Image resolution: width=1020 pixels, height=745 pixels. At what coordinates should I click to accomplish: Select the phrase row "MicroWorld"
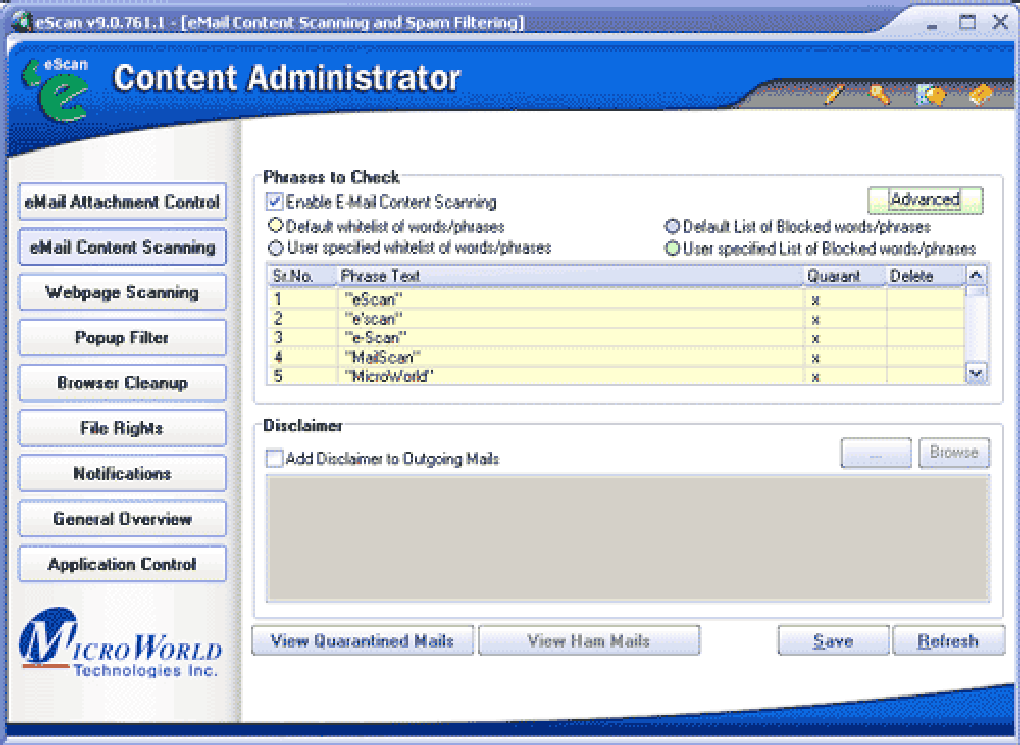[x=617, y=375]
